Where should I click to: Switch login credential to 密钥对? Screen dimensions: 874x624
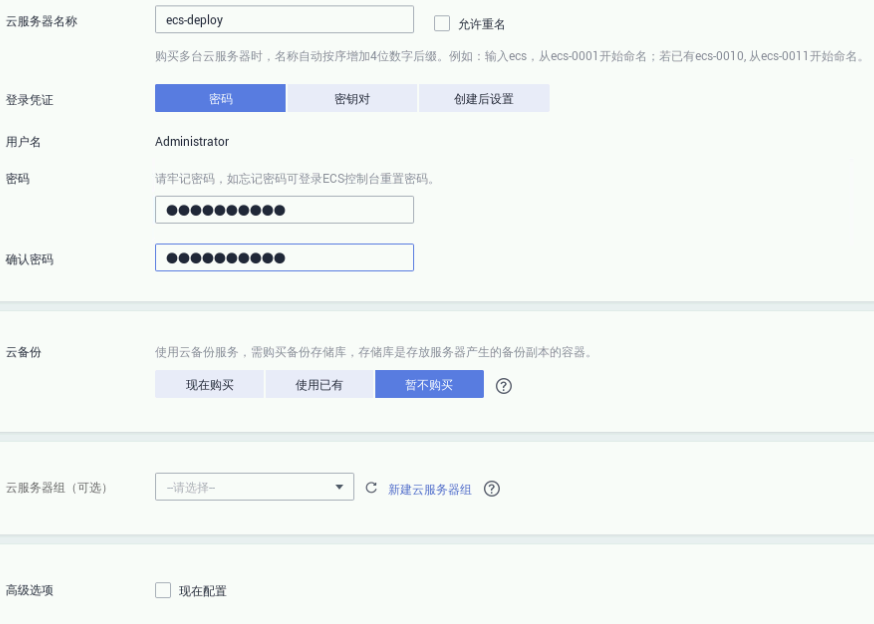pyautogui.click(x=352, y=98)
